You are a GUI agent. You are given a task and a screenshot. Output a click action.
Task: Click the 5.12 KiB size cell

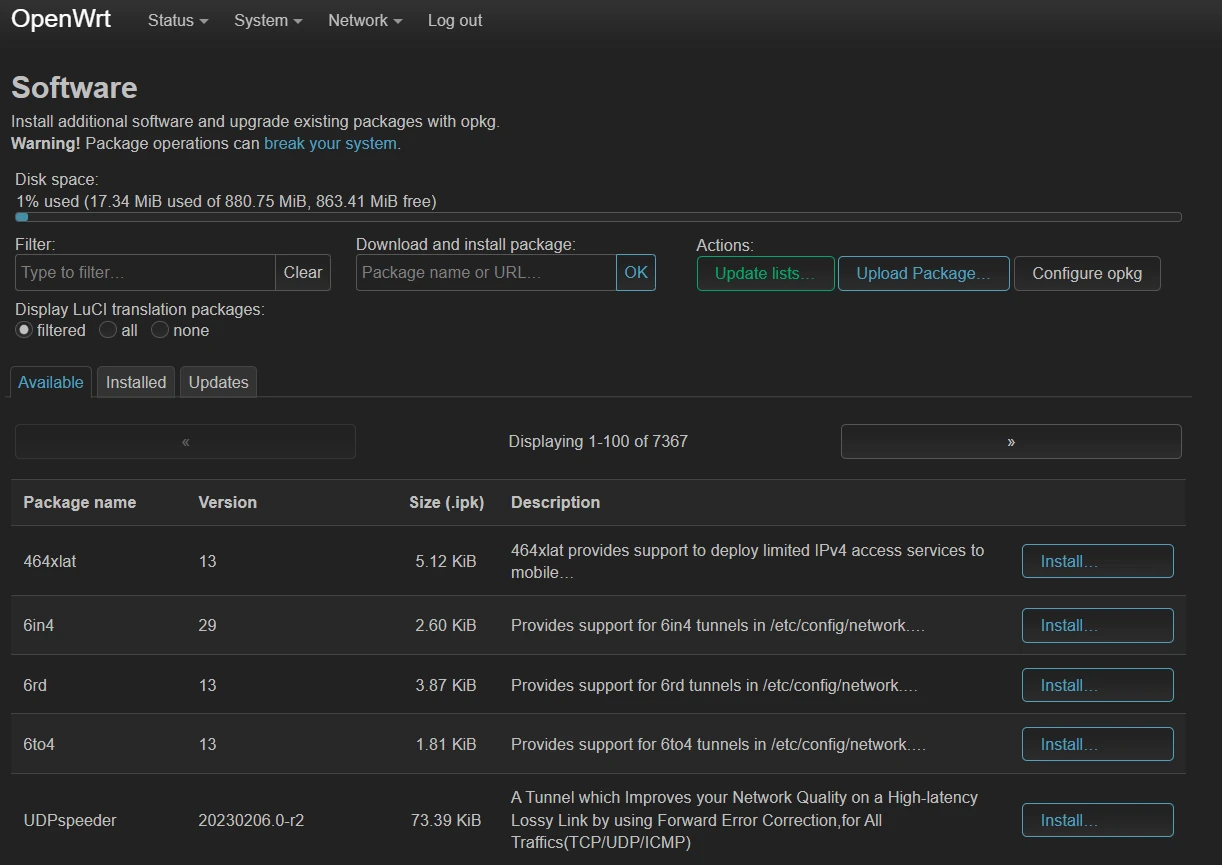pos(446,561)
